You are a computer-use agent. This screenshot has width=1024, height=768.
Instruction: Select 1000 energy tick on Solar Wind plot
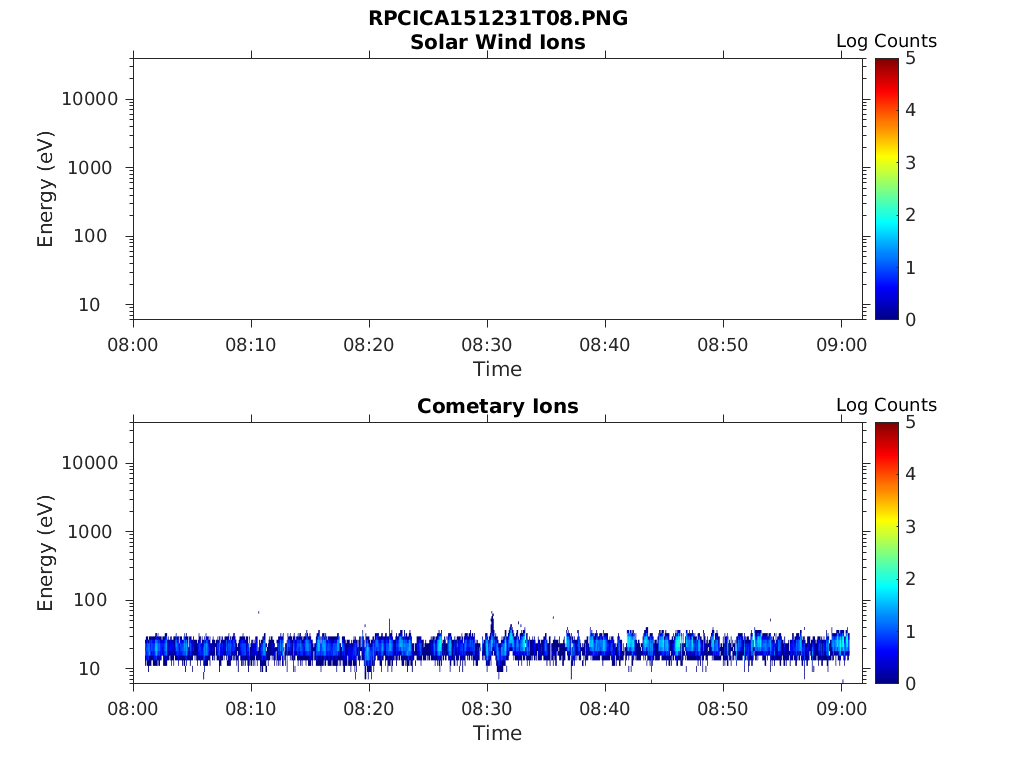pos(90,168)
